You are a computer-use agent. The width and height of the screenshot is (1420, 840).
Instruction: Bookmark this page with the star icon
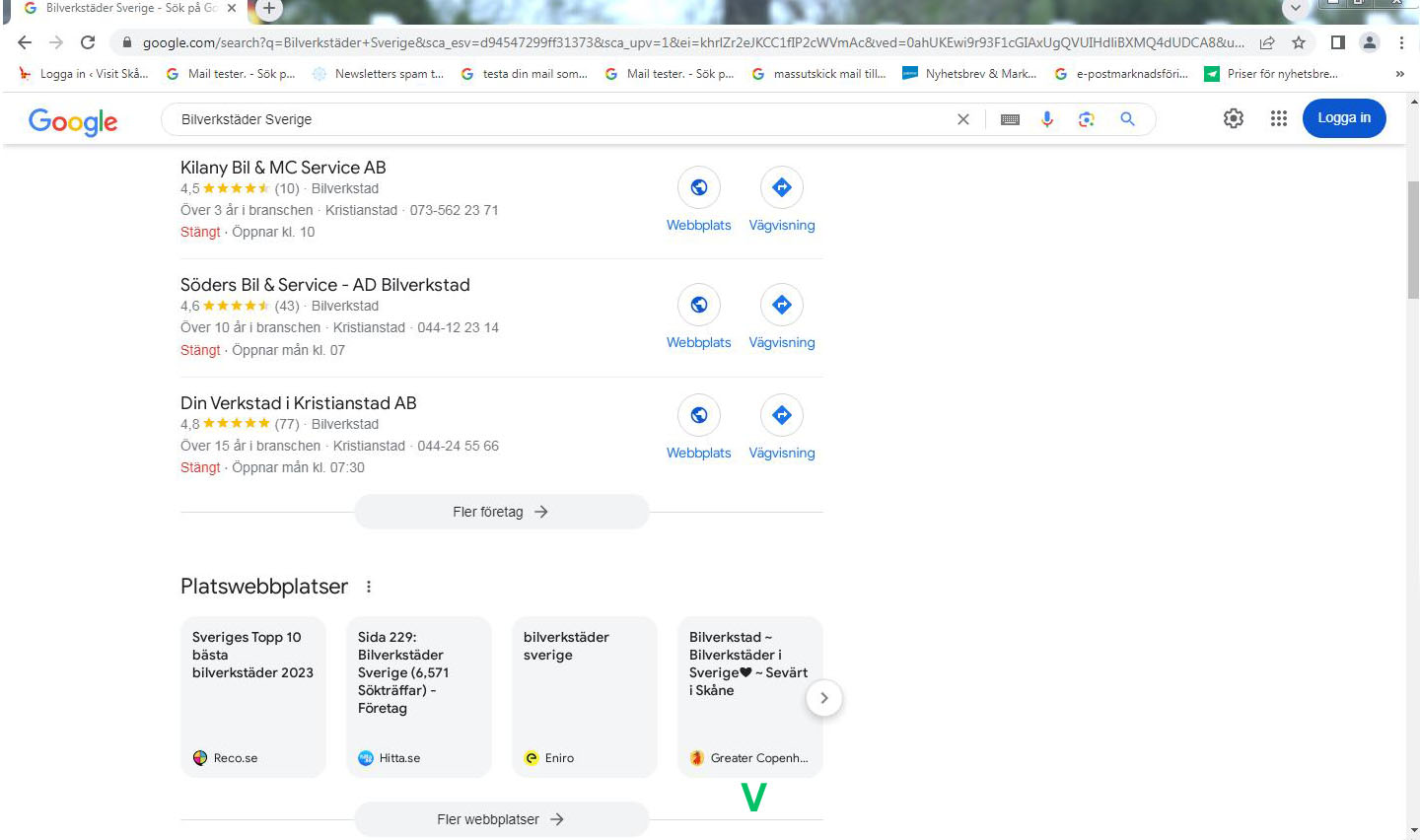pos(1299,42)
